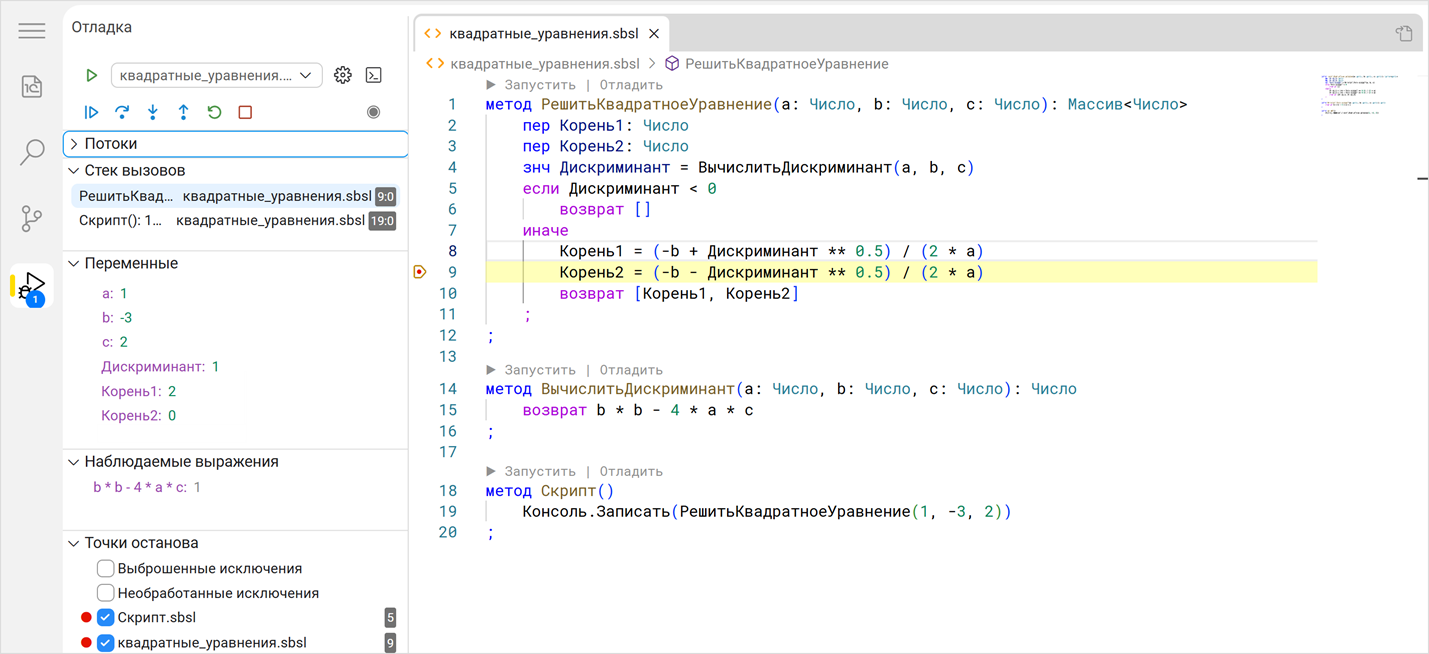This screenshot has width=1429, height=654.
Task: Click breadcrumb file квадратные_уравнения.sbsl
Action: tap(545, 64)
